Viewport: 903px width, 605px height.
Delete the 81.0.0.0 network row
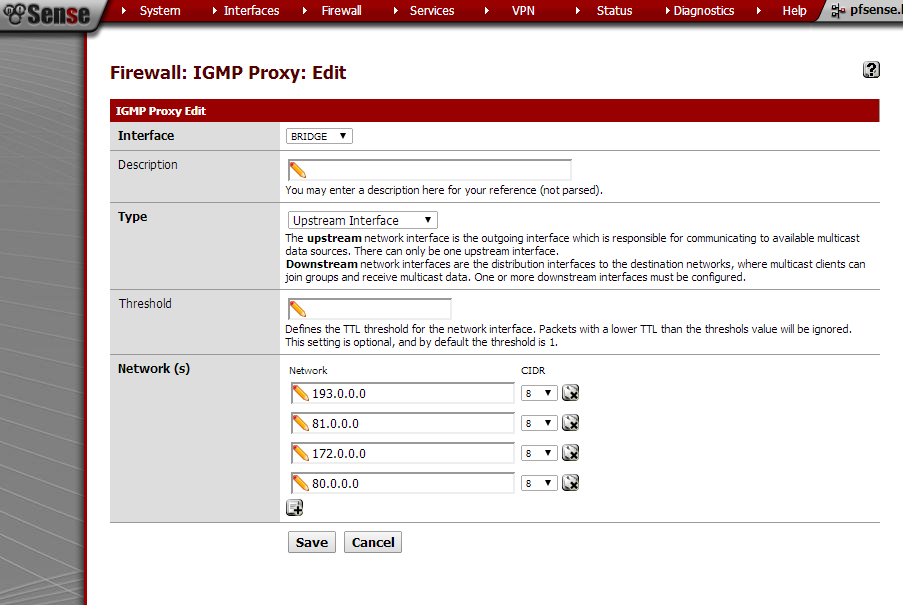tap(570, 423)
